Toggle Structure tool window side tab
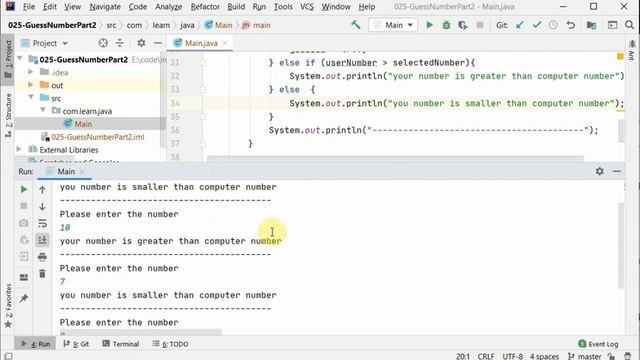Viewport: 640px width, 360px height. click(x=8, y=115)
